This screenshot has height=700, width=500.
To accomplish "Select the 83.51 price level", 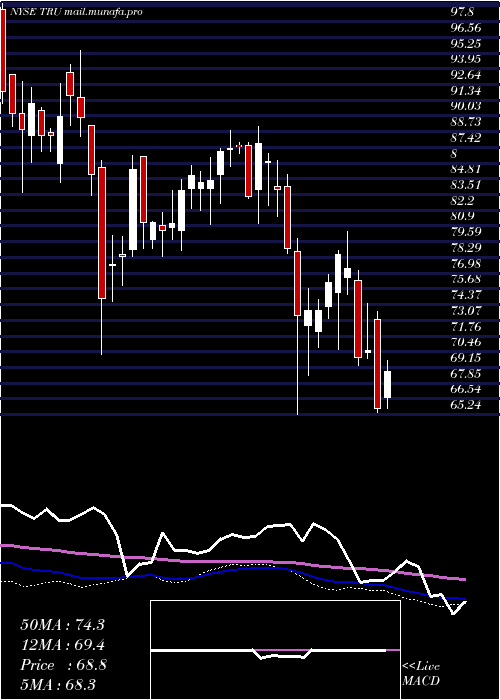I will [x=466, y=185].
